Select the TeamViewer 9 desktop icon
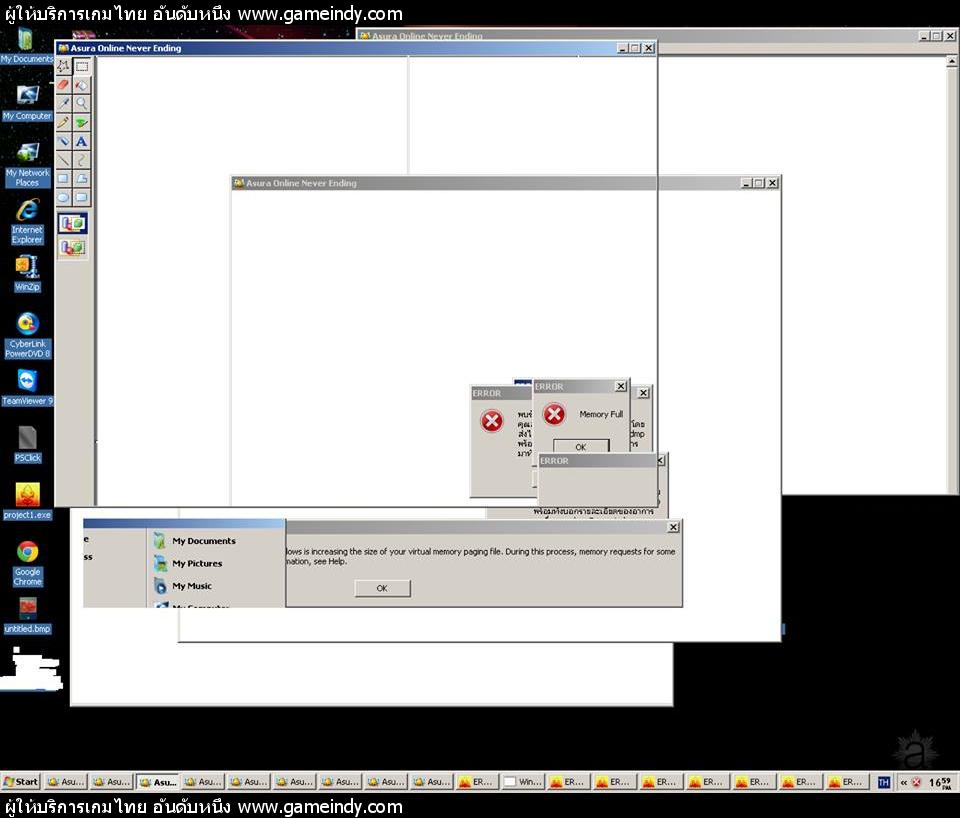Viewport: 960px width, 818px height. click(27, 388)
